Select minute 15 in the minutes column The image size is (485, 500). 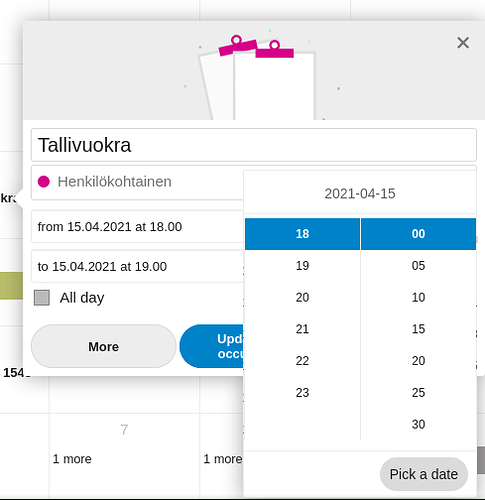pyautogui.click(x=418, y=329)
